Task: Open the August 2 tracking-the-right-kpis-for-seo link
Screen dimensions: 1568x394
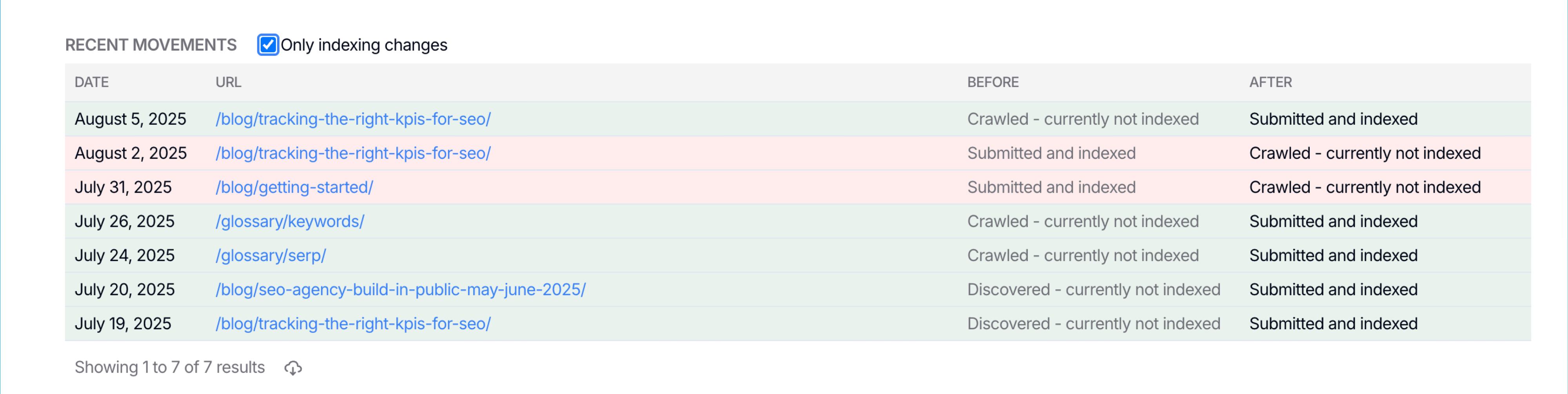Action: coord(353,153)
